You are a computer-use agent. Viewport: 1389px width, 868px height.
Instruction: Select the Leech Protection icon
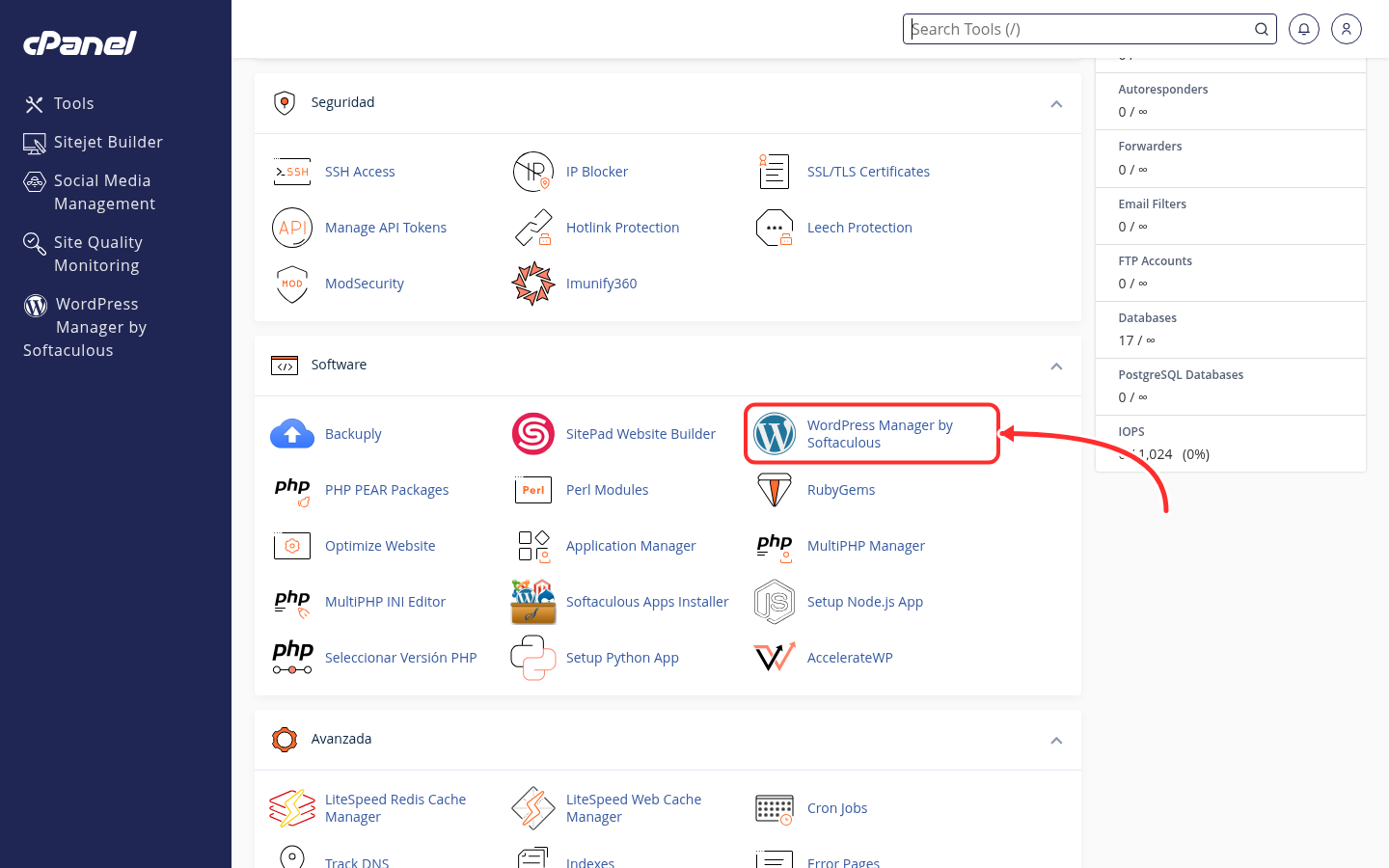pyautogui.click(x=775, y=228)
